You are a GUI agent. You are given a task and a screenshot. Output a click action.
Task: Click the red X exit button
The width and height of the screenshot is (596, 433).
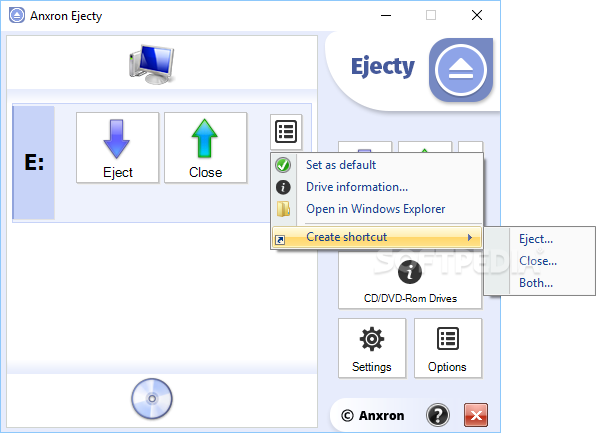pyautogui.click(x=476, y=415)
